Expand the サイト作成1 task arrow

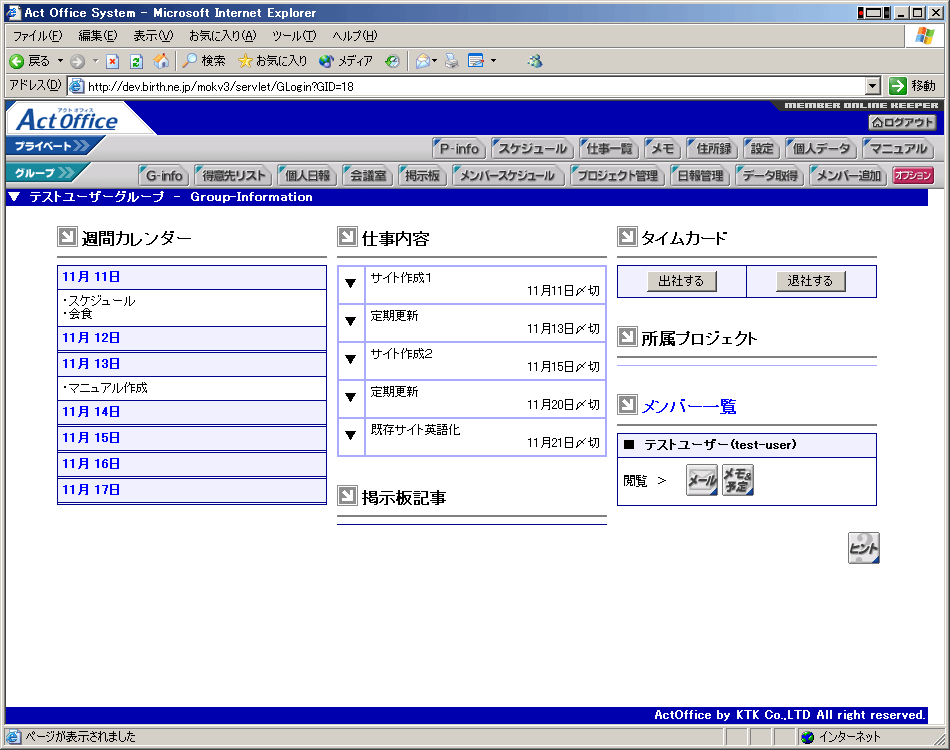point(351,284)
